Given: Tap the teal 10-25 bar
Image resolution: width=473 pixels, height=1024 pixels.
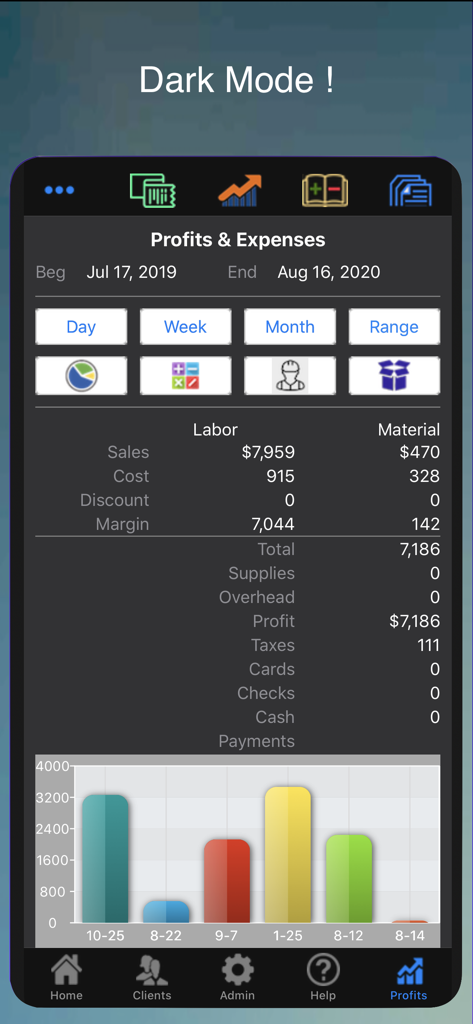Looking at the screenshot, I should click(105, 858).
